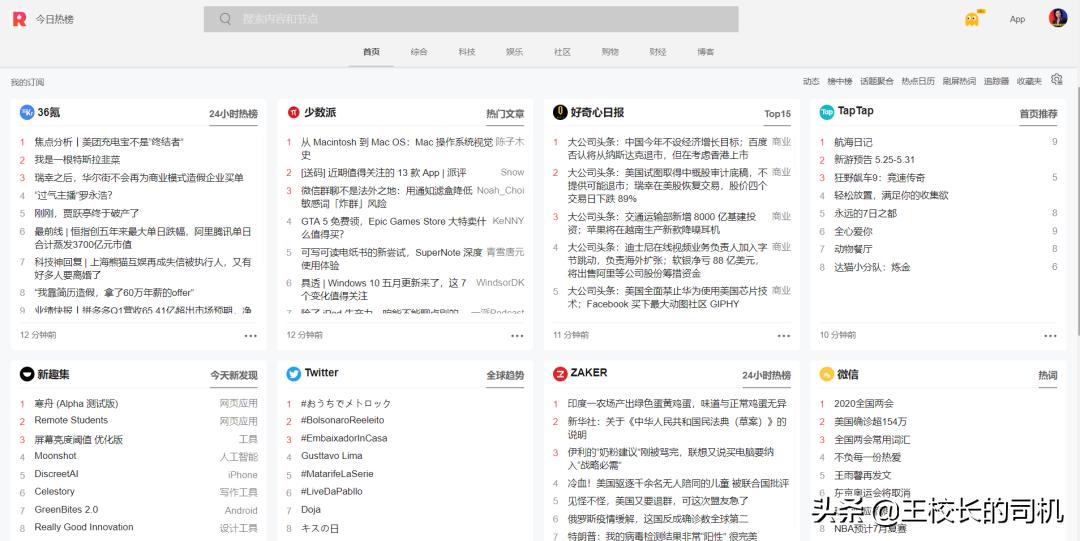Screen dimensions: 1080x541
Task: Click the ZAKER red logo icon
Action: [x=560, y=374]
